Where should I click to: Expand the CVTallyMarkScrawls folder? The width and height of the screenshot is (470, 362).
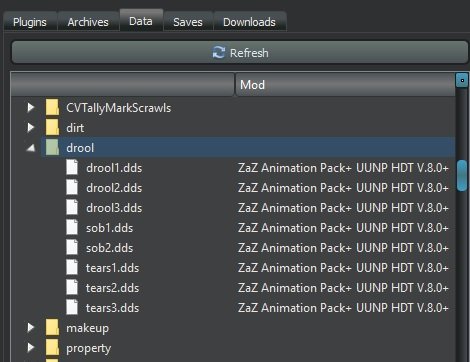coord(31,107)
